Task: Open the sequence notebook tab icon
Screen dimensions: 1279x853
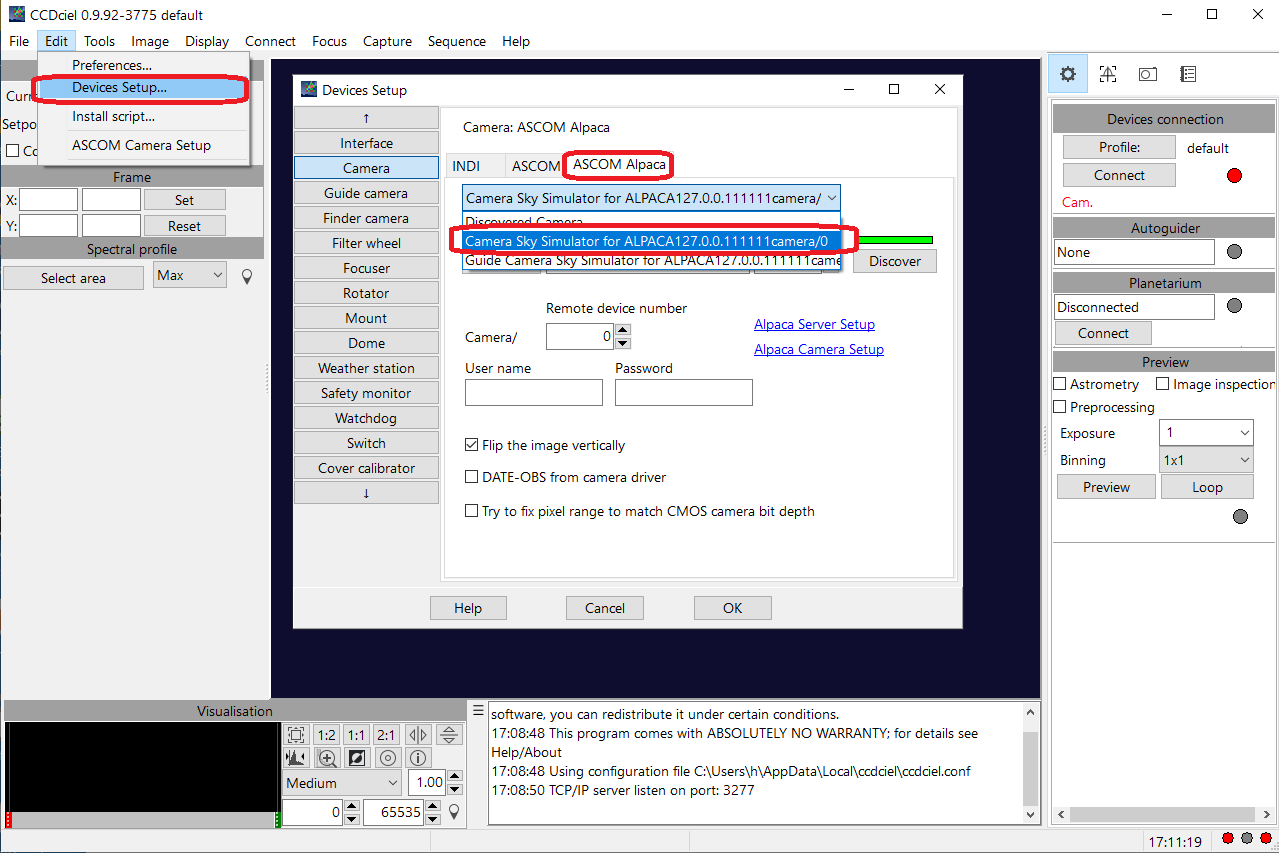Action: pos(1187,74)
